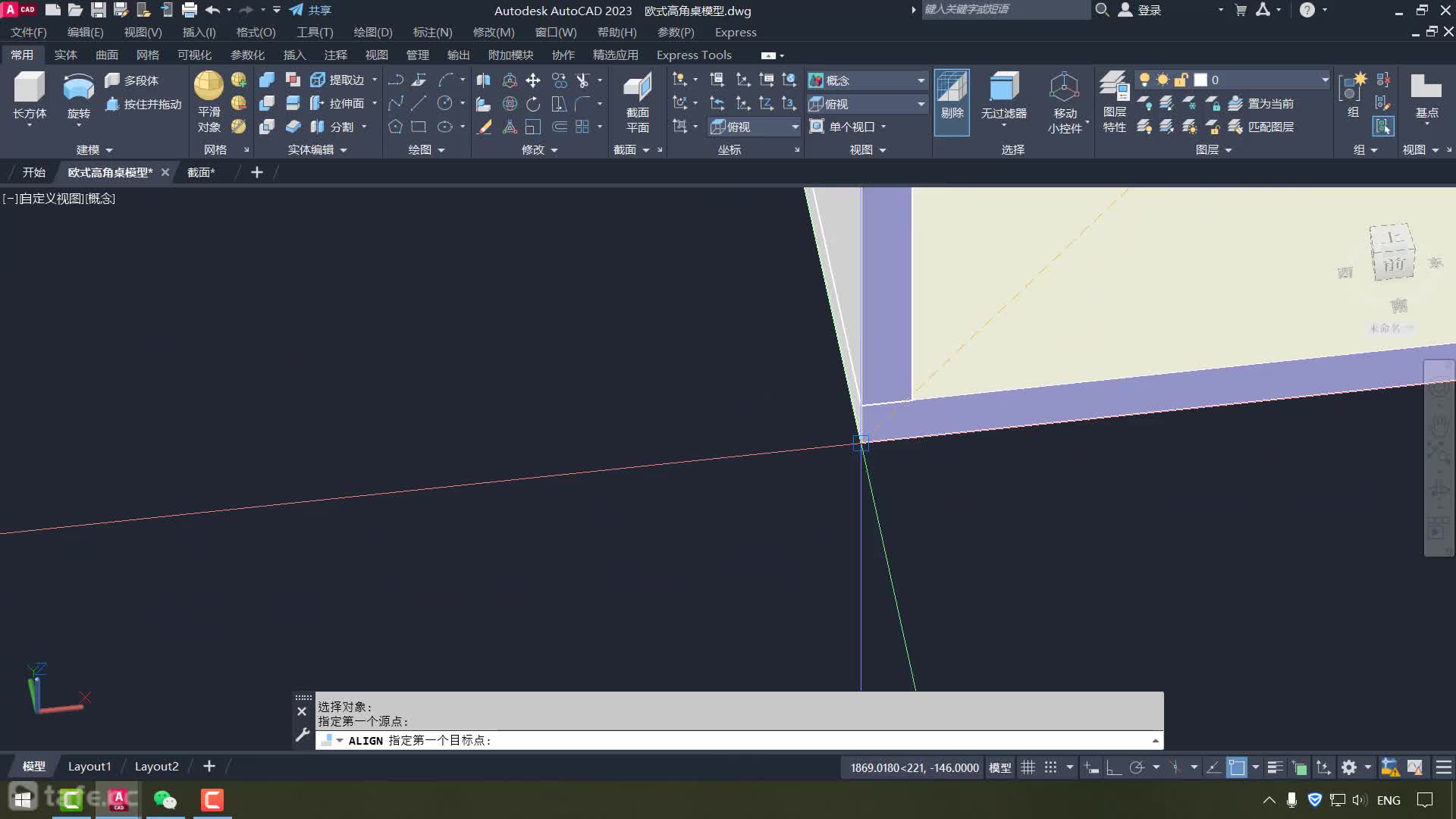Viewport: 1456px width, 819px height.
Task: Expand the 实体编辑 panel flyout
Action: pyautogui.click(x=317, y=150)
